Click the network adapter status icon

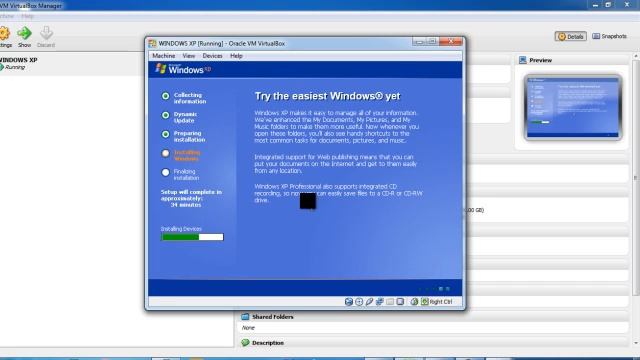[380, 302]
